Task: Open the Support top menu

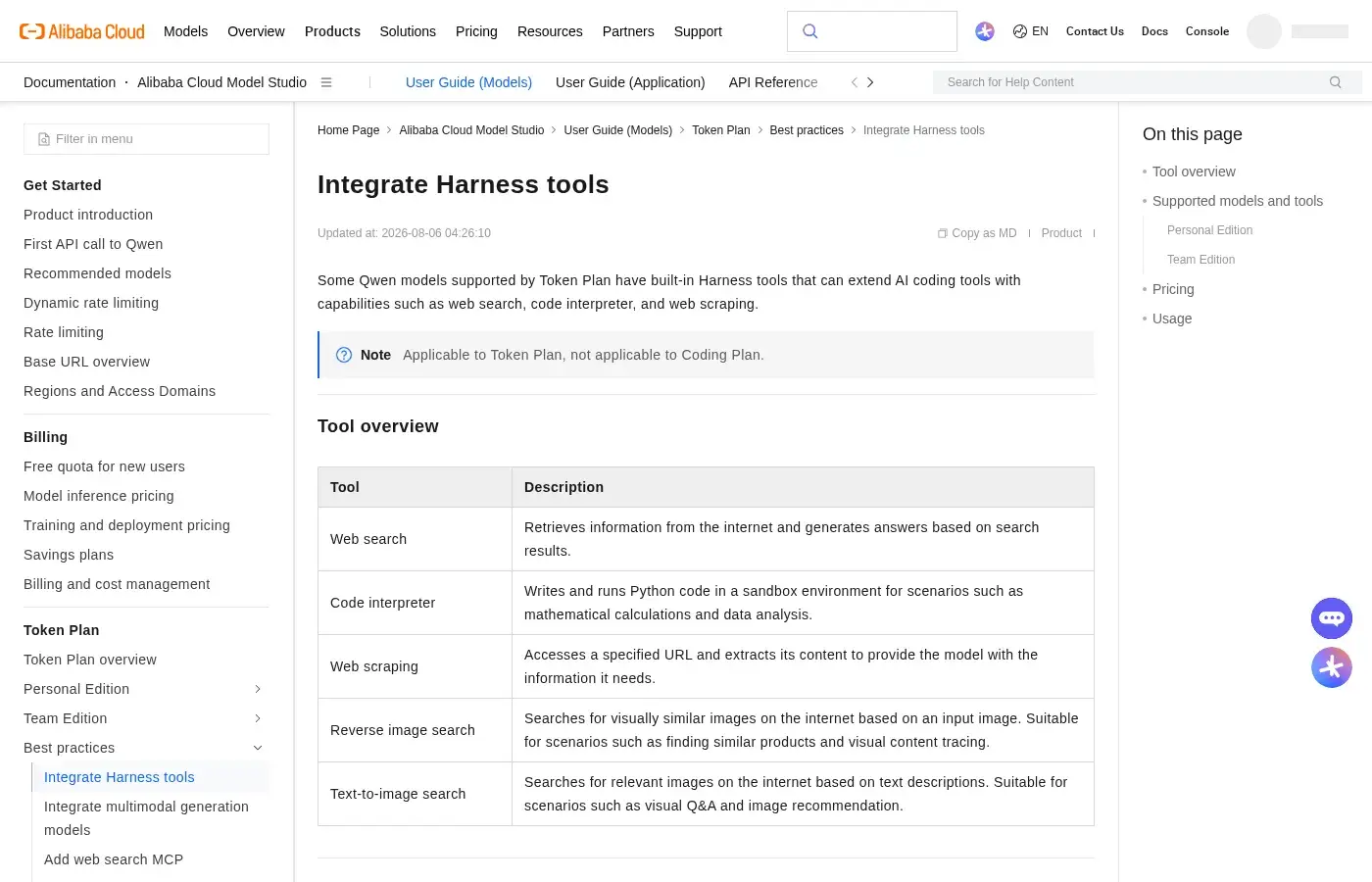Action: (698, 31)
